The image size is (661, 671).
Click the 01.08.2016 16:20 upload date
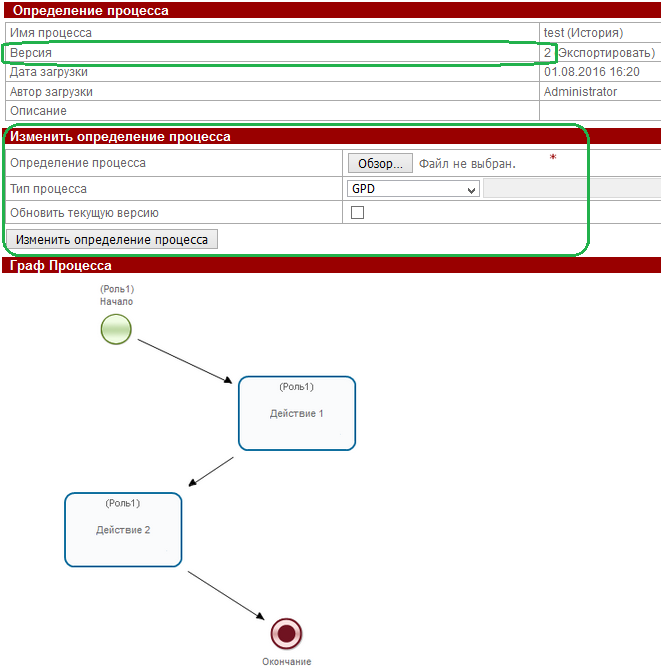tap(592, 72)
